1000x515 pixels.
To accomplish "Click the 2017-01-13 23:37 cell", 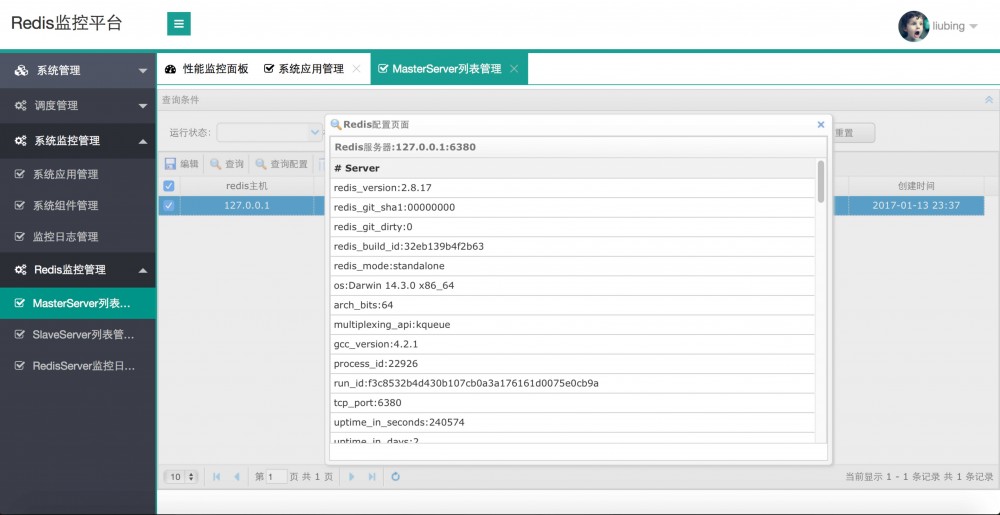I will point(916,205).
